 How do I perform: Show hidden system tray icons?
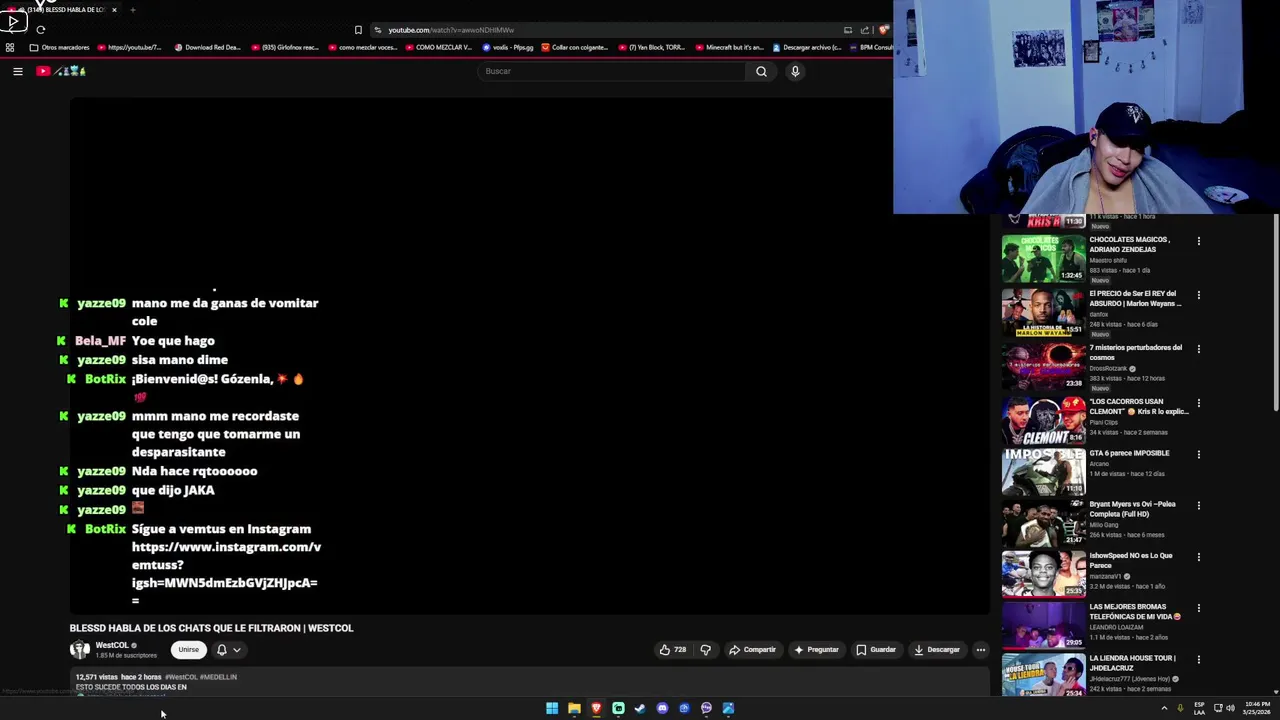coord(1164,708)
